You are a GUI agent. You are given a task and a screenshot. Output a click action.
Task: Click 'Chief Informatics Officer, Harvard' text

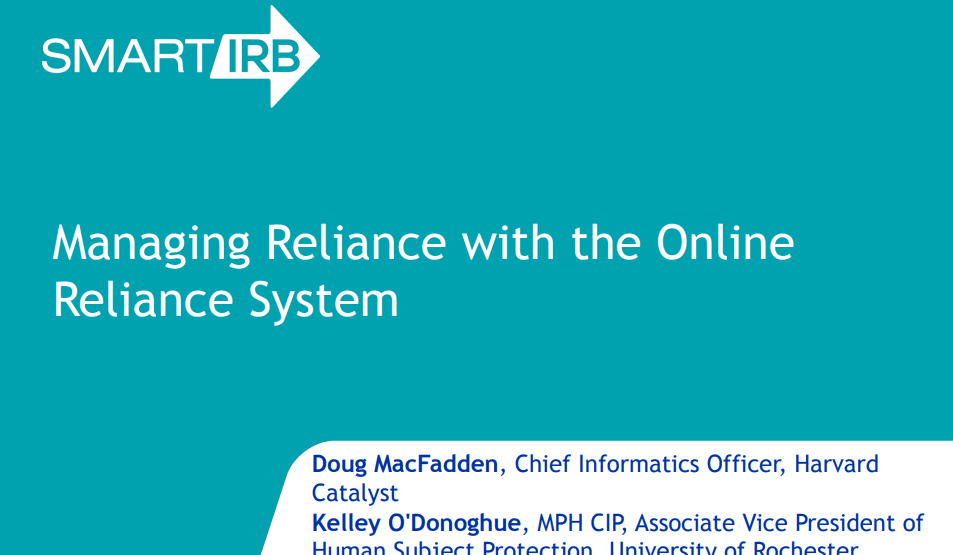point(697,464)
